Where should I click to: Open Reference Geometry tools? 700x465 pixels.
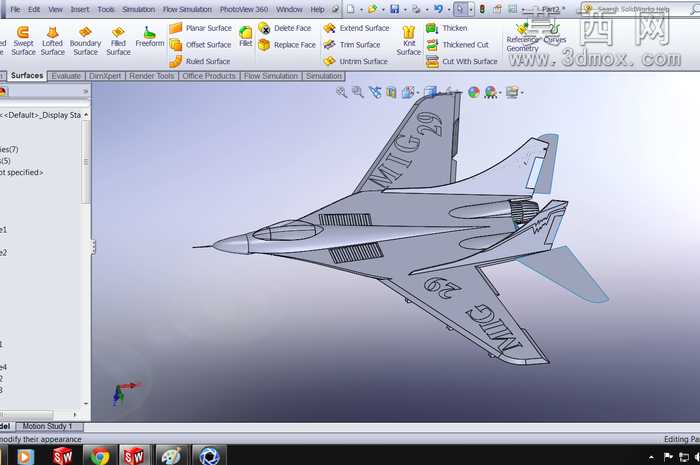click(522, 38)
